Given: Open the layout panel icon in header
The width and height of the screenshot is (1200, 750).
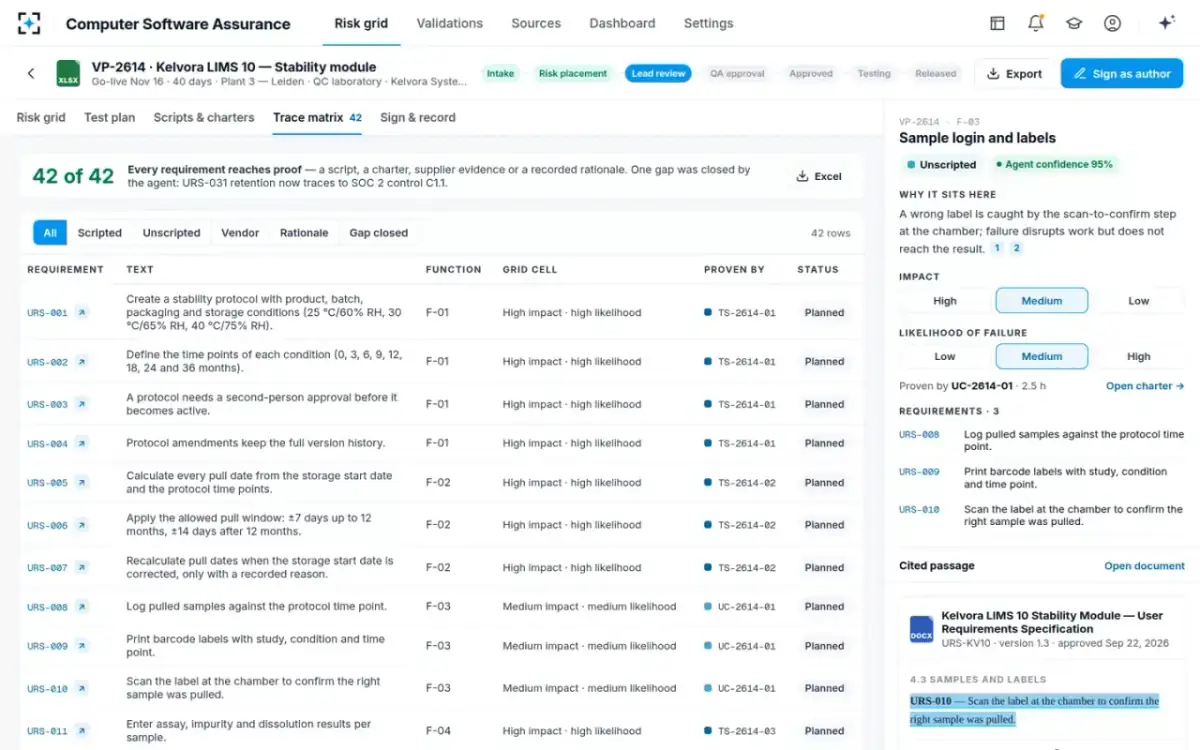Looking at the screenshot, I should pyautogui.click(x=997, y=23).
